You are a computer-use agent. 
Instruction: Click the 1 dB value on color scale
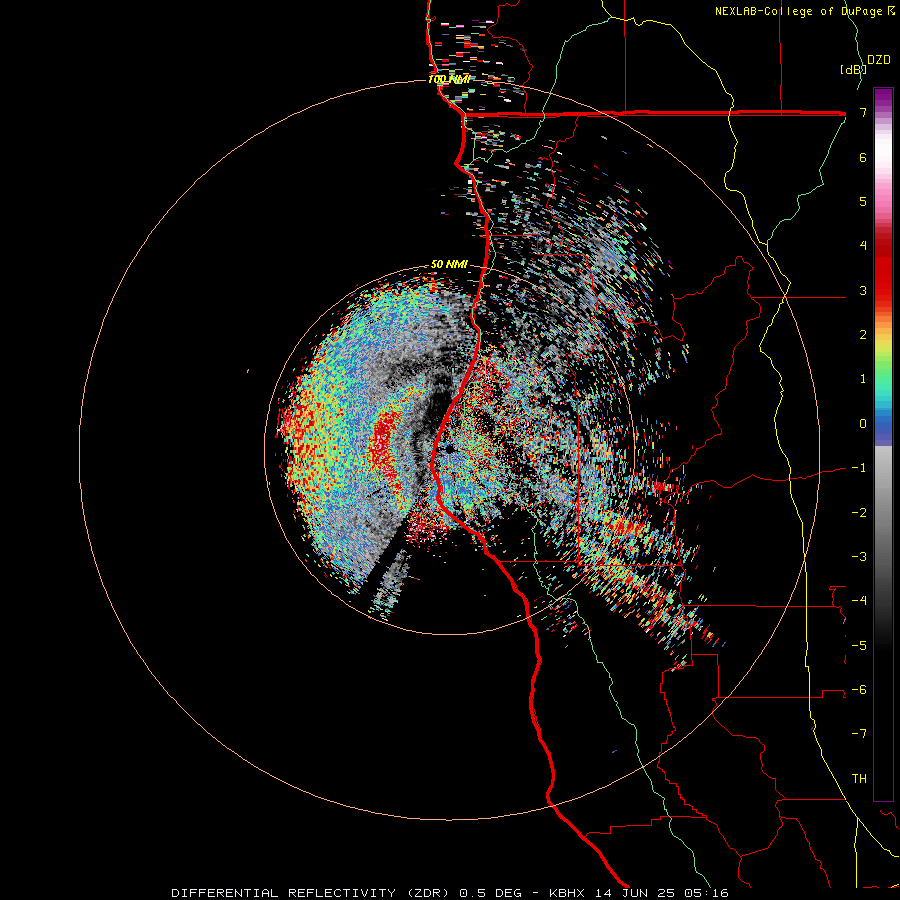(863, 379)
